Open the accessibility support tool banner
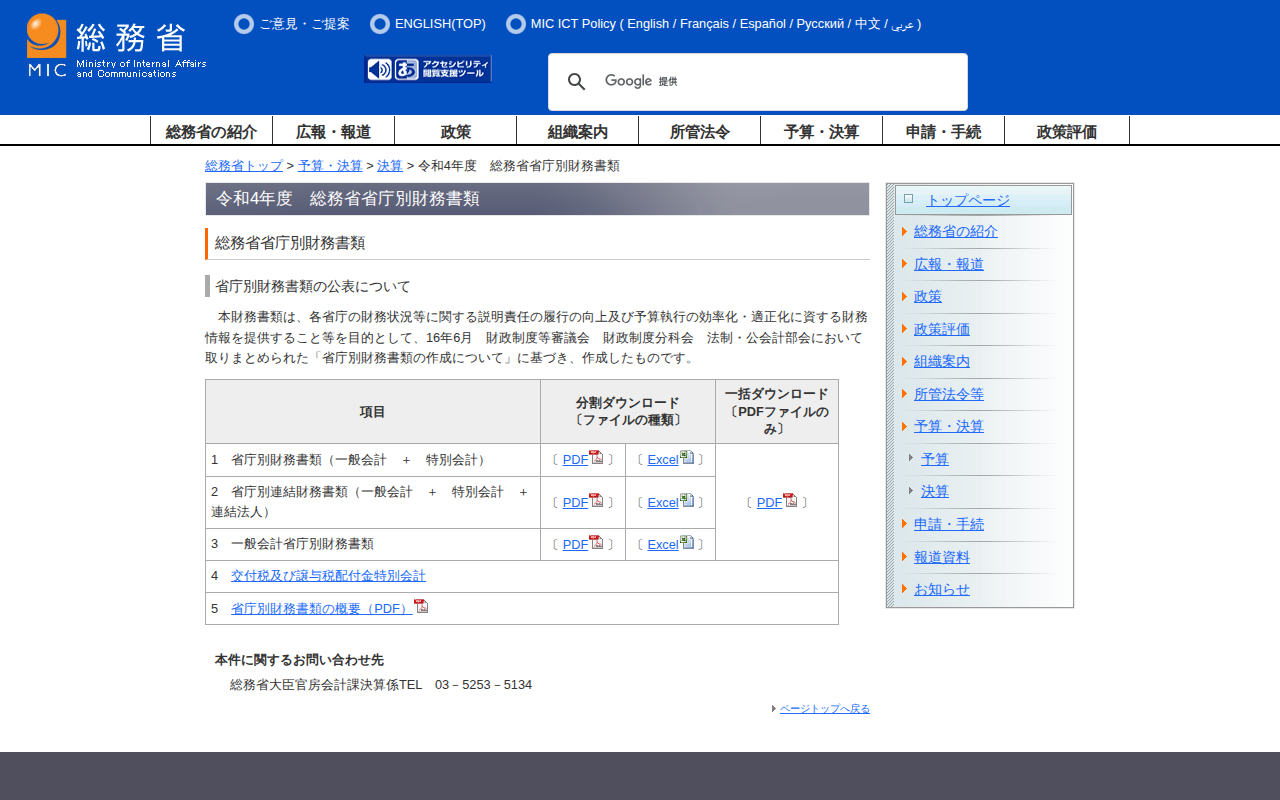The width and height of the screenshot is (1280, 800). coord(428,69)
